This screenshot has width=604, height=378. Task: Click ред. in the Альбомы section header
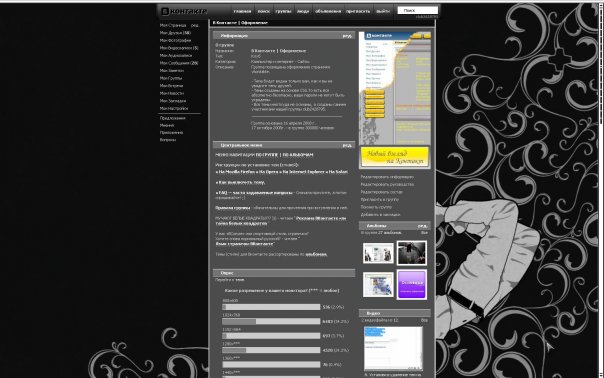[423, 226]
